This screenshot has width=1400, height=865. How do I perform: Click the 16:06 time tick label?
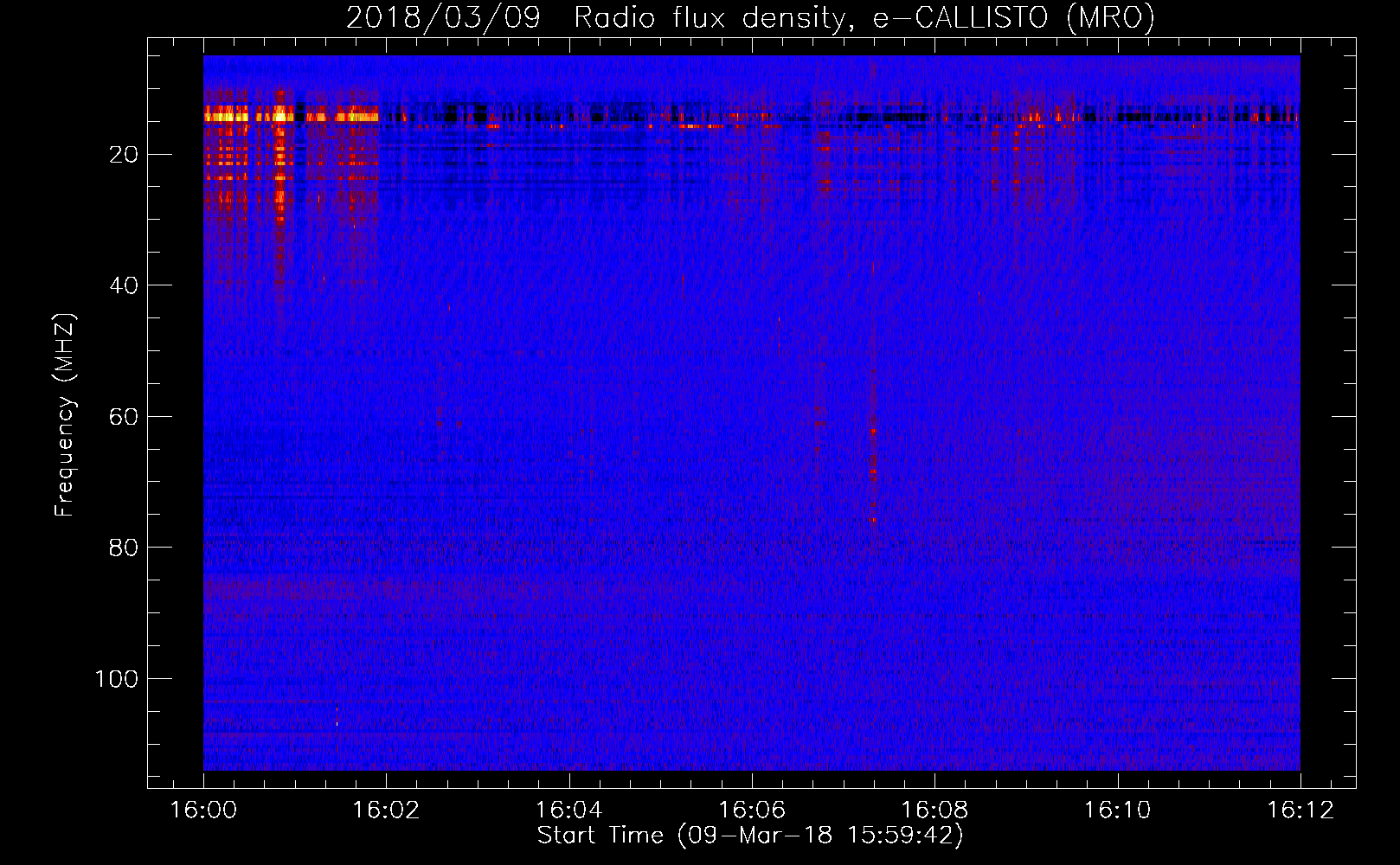coord(753,811)
